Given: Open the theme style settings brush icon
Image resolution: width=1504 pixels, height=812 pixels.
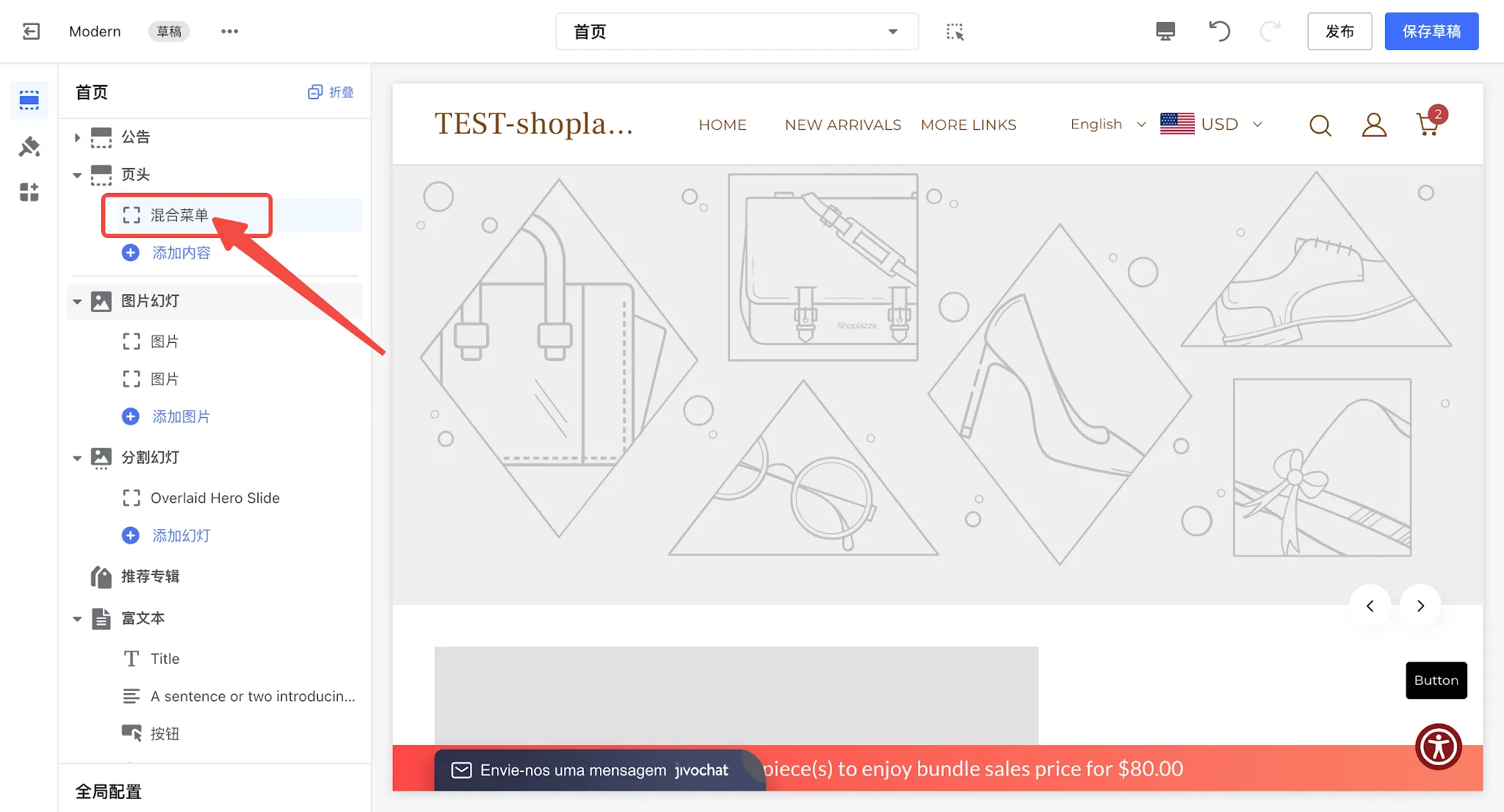Looking at the screenshot, I should (29, 147).
